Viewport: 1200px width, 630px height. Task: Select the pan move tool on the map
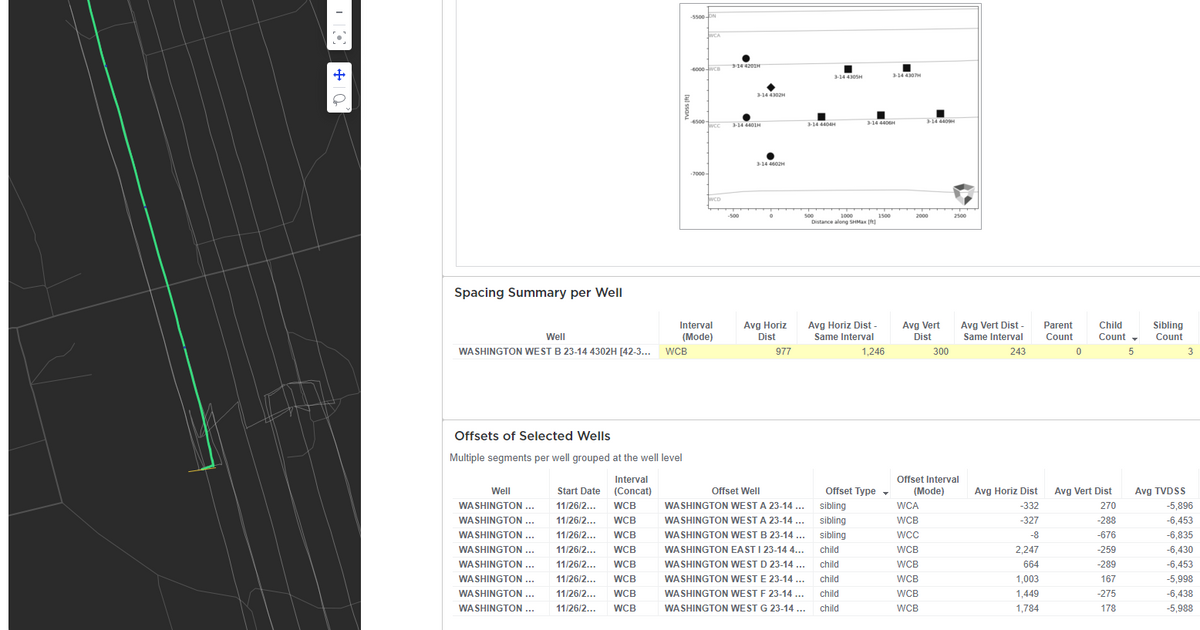coord(340,75)
